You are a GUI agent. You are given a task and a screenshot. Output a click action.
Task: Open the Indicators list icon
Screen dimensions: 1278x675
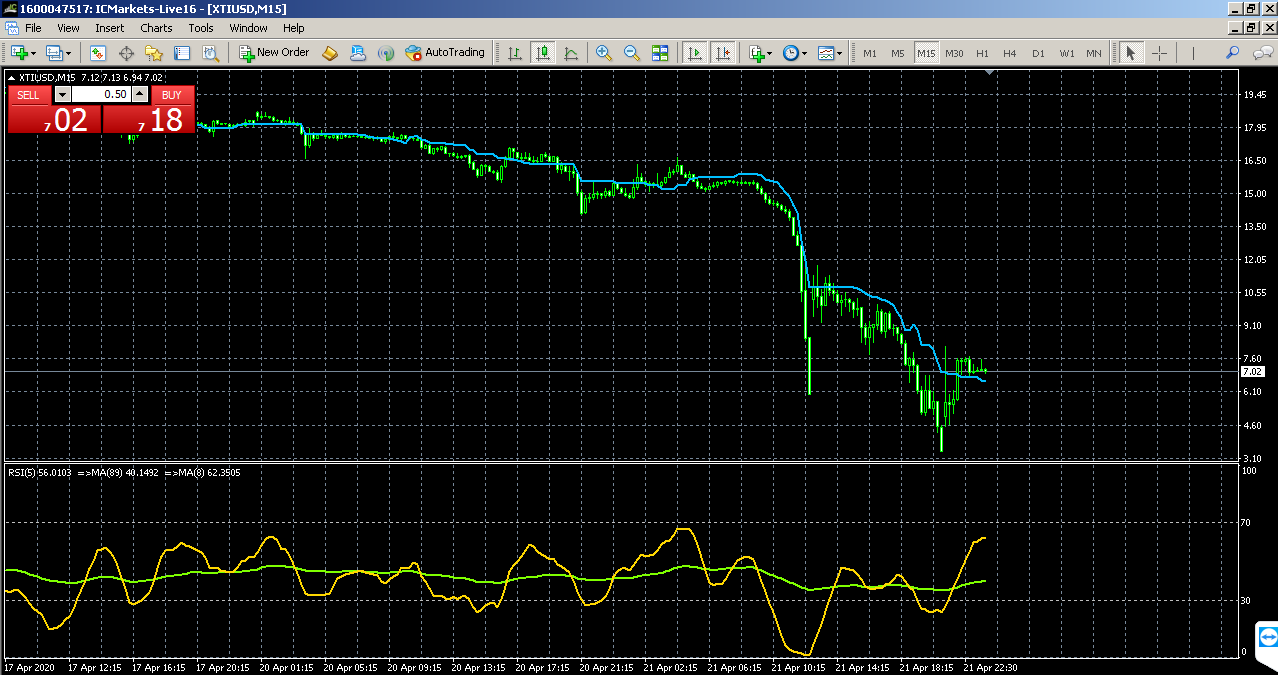pyautogui.click(x=756, y=53)
